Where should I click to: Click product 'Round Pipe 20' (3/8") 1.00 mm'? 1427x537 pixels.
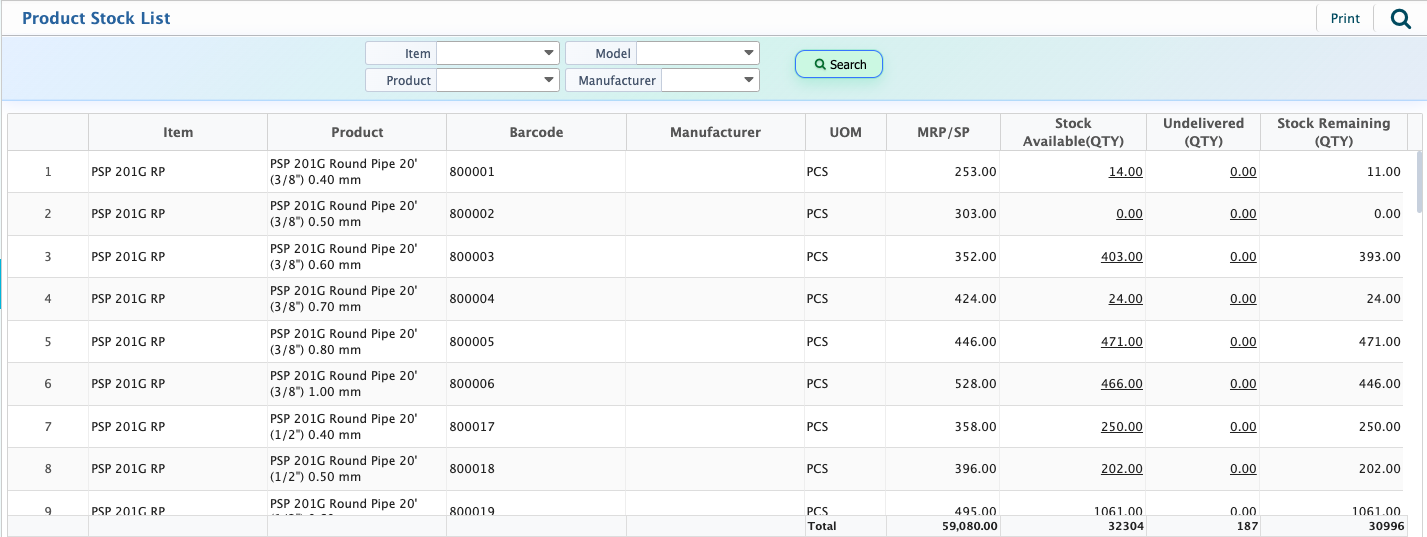(x=343, y=384)
